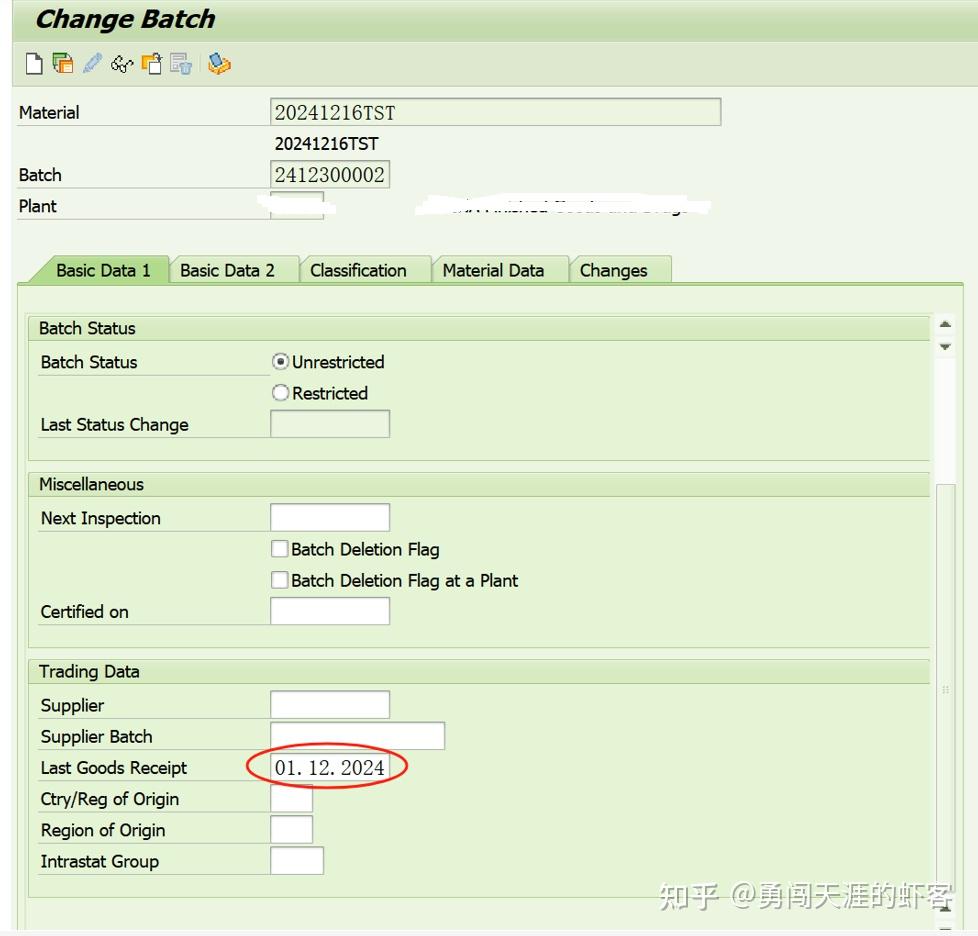
Task: Enable the Batch Deletion Flag checkbox
Action: (x=279, y=549)
